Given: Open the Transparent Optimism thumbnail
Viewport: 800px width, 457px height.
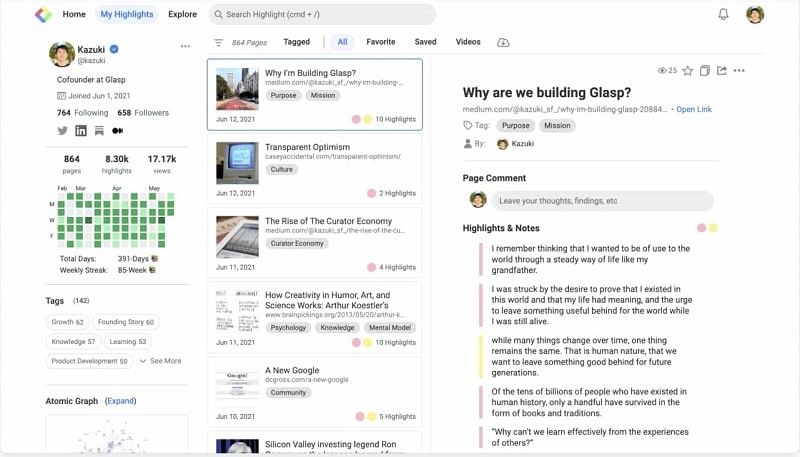Looking at the screenshot, I should pyautogui.click(x=237, y=163).
